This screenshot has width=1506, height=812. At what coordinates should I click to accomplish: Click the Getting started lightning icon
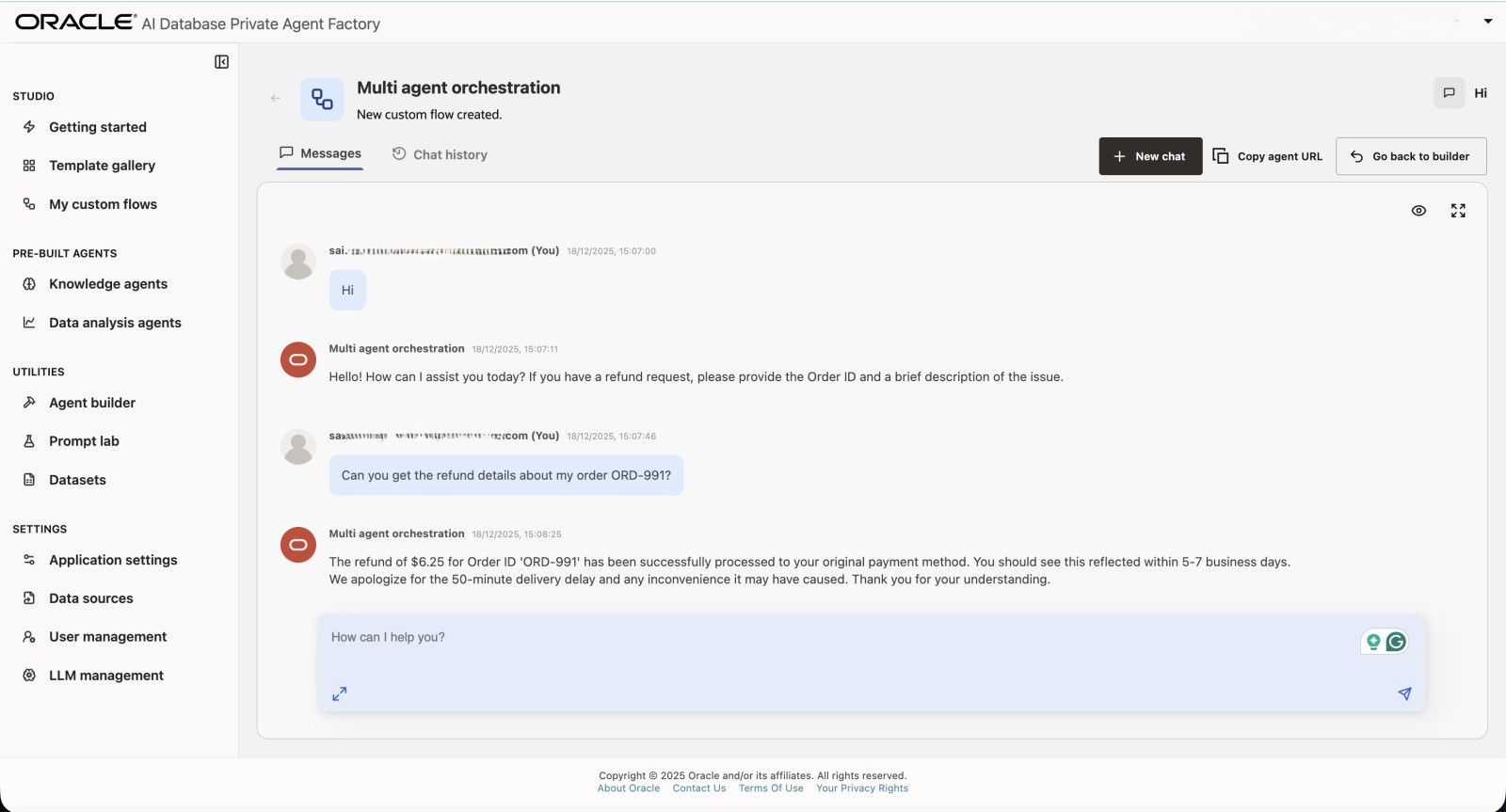pyautogui.click(x=29, y=127)
